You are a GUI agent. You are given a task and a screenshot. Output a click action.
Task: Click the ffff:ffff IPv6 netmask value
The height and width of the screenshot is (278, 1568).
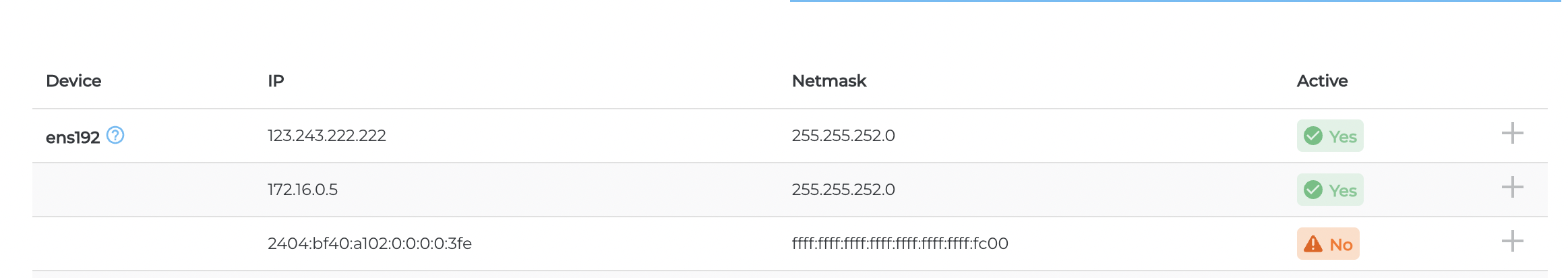pos(899,244)
